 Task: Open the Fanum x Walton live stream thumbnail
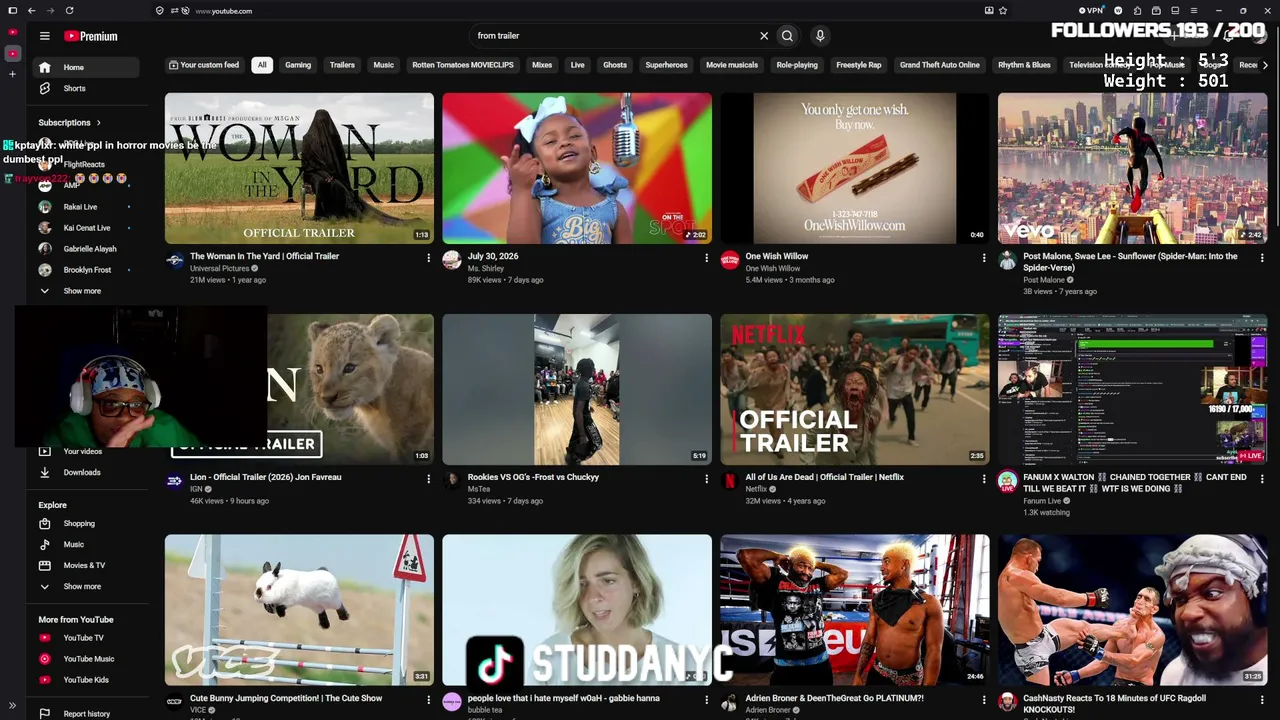[x=1132, y=389]
